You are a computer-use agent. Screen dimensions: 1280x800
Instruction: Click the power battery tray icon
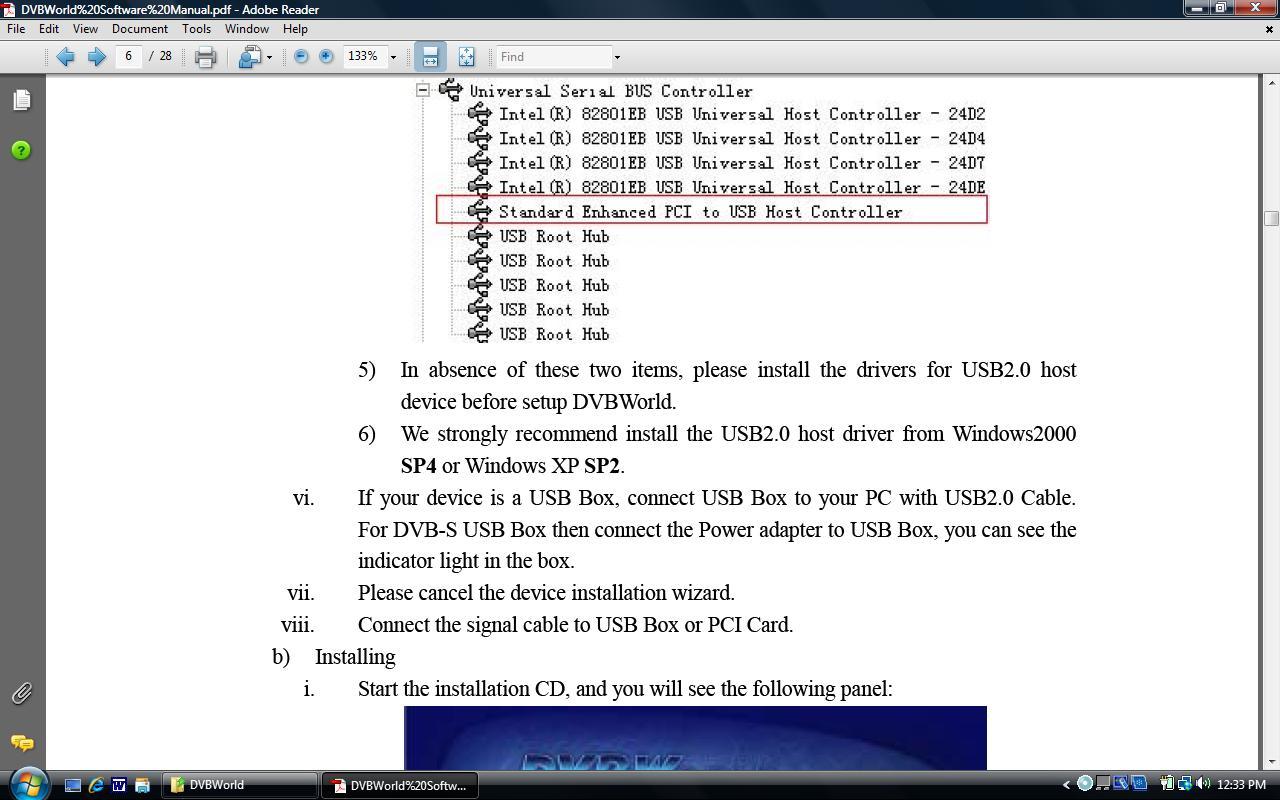(x=1166, y=784)
